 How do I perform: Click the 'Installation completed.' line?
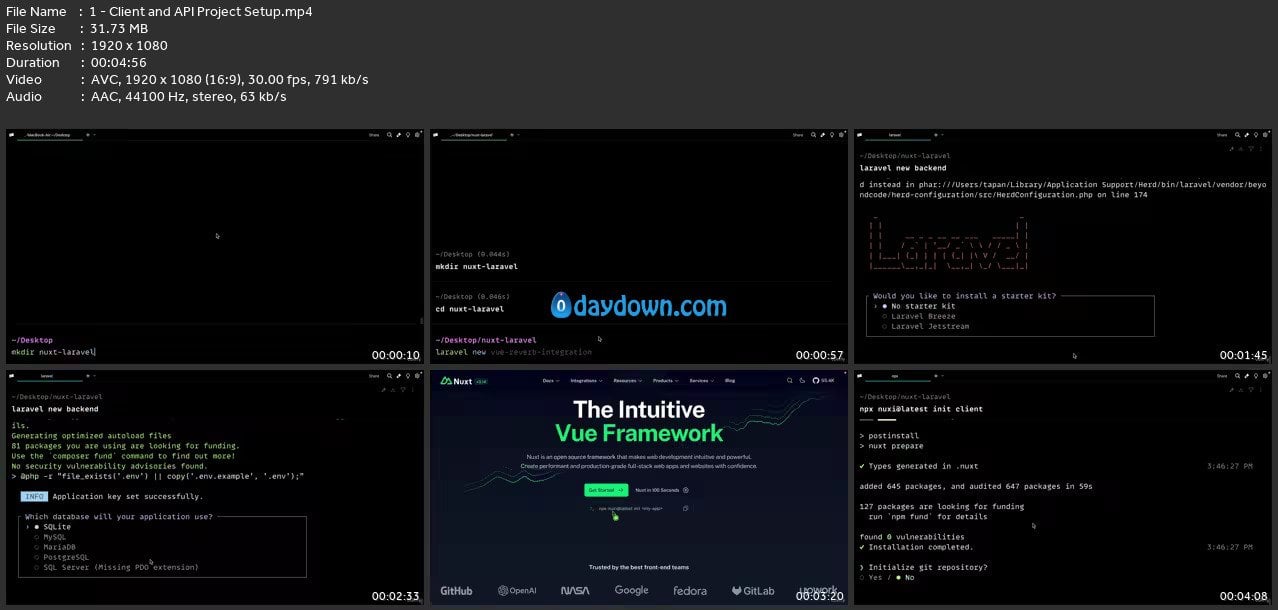click(x=916, y=547)
